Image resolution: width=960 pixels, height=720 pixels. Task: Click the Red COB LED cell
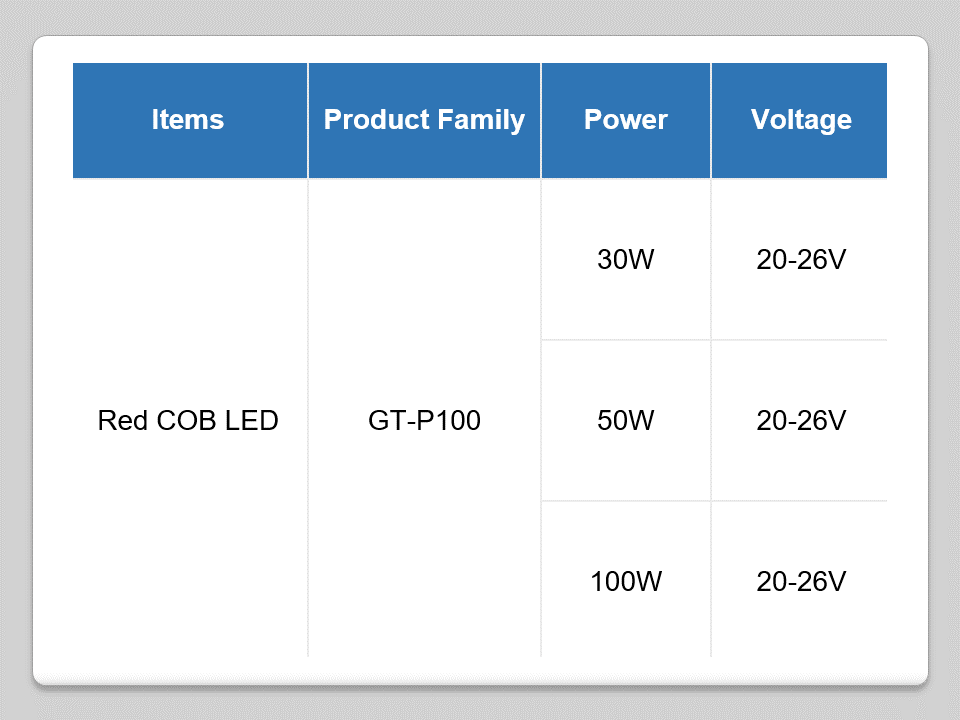[x=188, y=421]
